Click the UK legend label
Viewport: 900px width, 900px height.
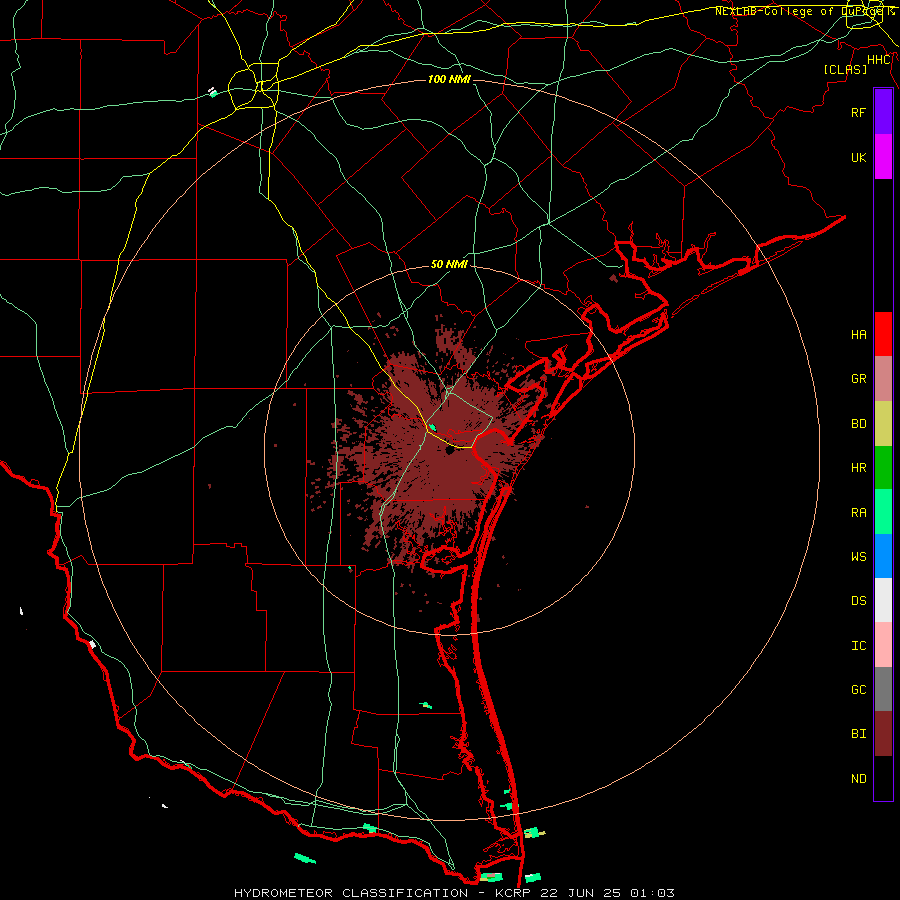[859, 157]
